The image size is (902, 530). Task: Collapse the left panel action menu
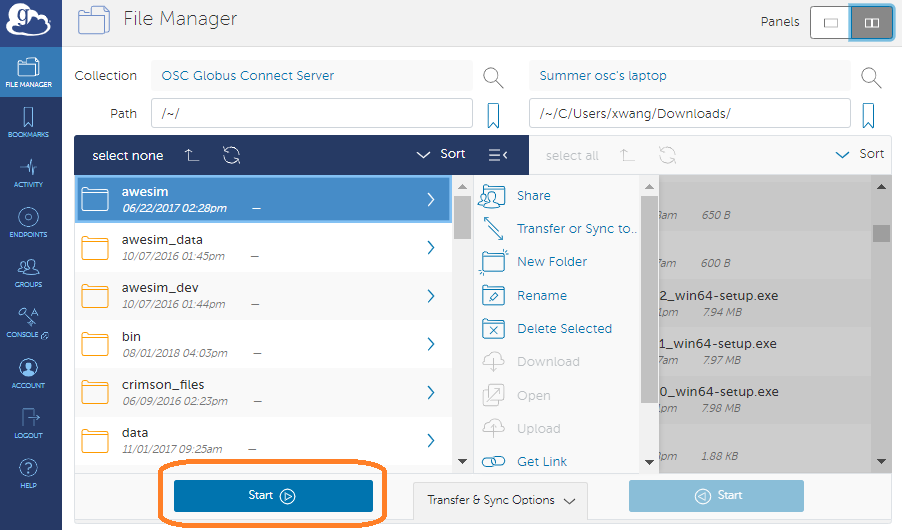tap(498, 155)
